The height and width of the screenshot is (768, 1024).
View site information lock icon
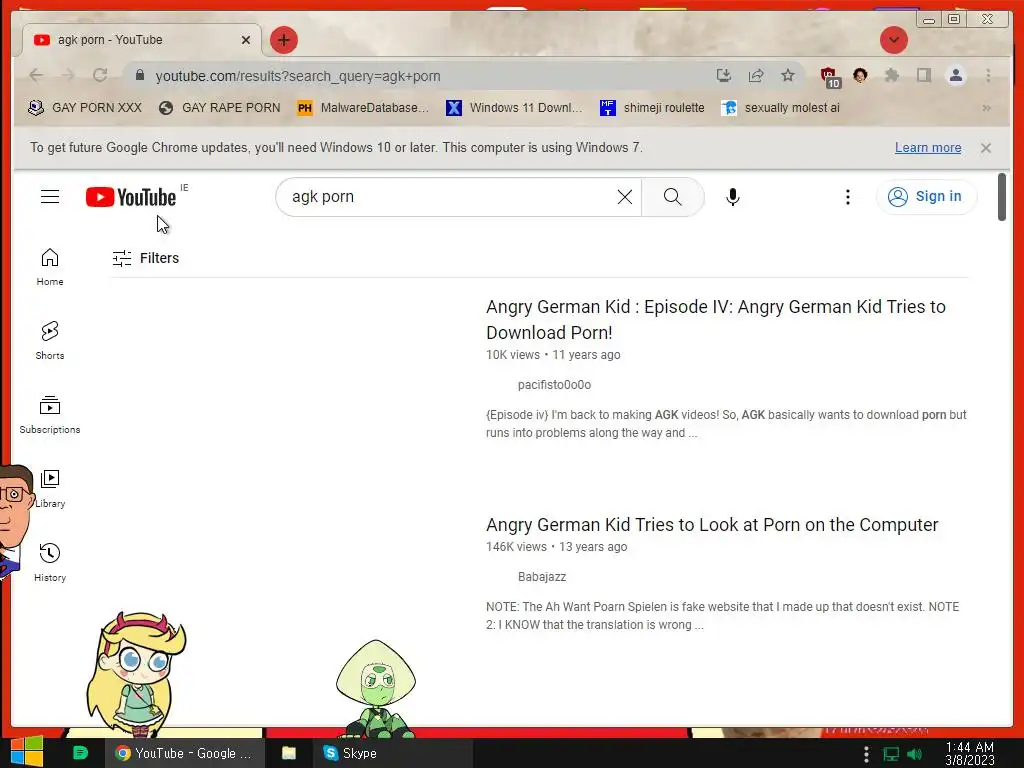point(140,76)
